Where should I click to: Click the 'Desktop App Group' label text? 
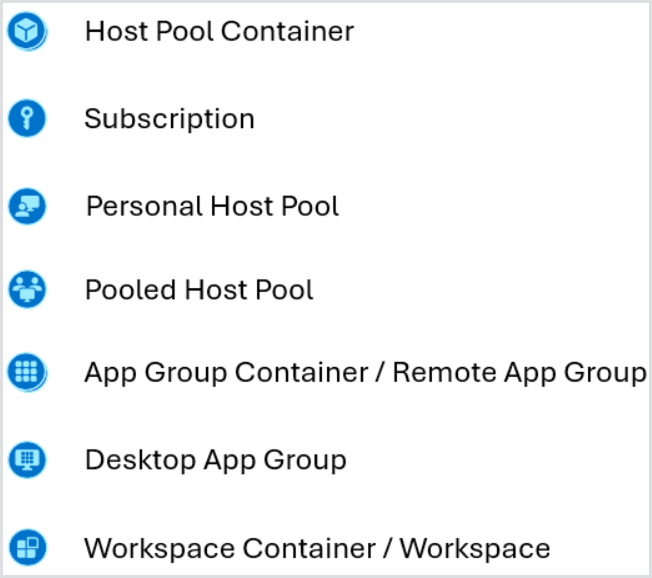tap(215, 460)
